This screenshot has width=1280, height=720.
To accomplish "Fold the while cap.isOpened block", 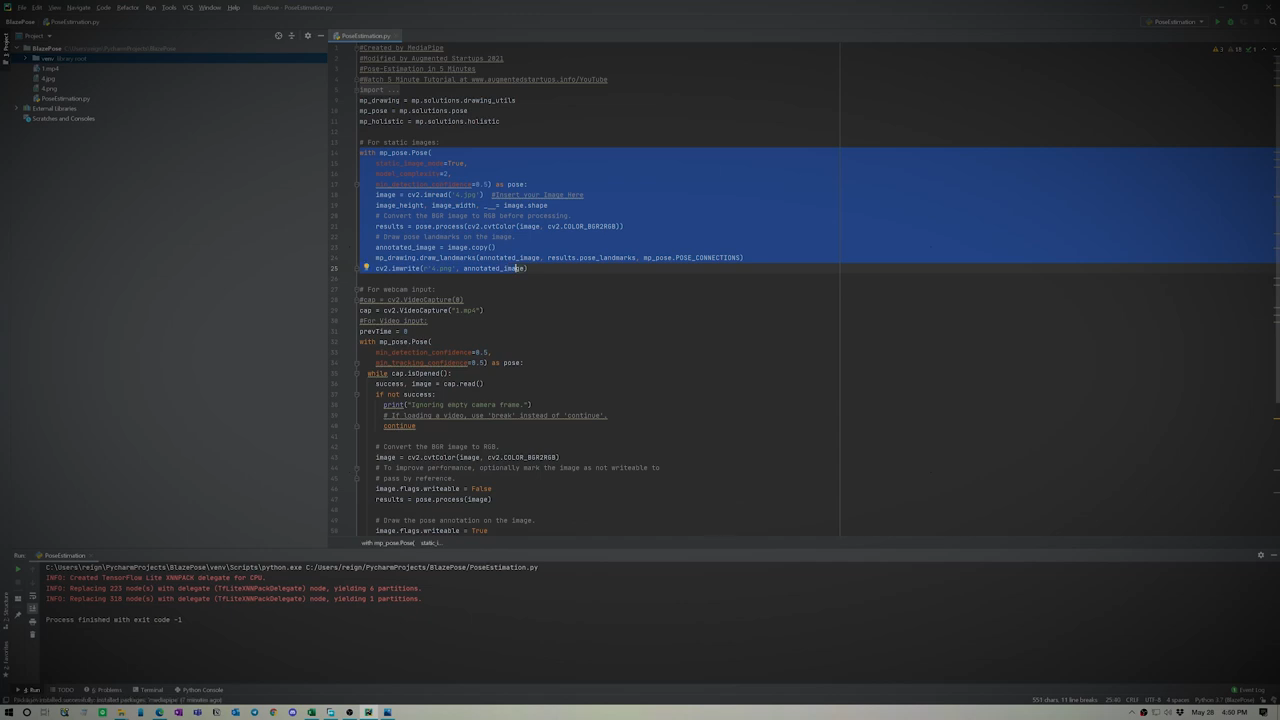I will point(357,373).
